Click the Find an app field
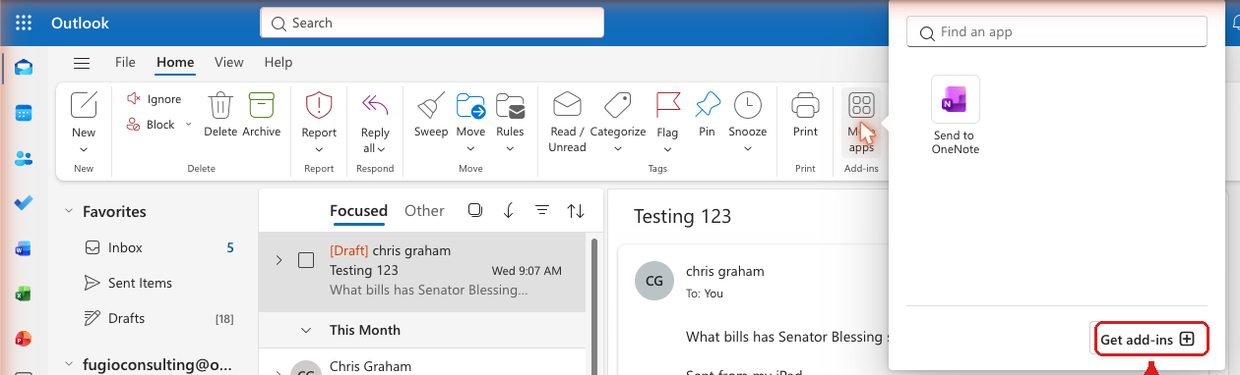1240x375 pixels. (1057, 32)
